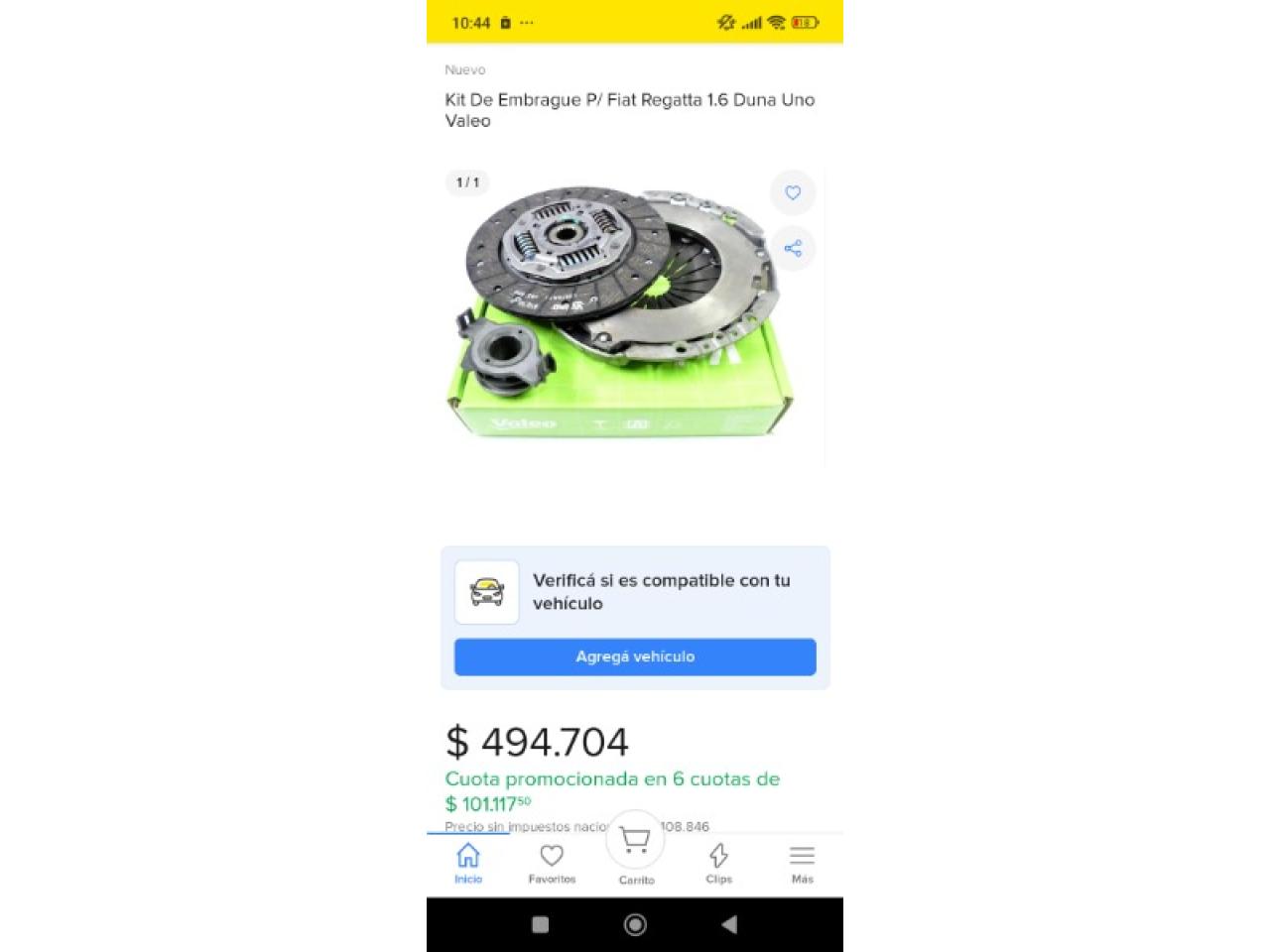Tap the Wi-Fi icon in status bar
The image size is (1270, 952).
[x=776, y=23]
